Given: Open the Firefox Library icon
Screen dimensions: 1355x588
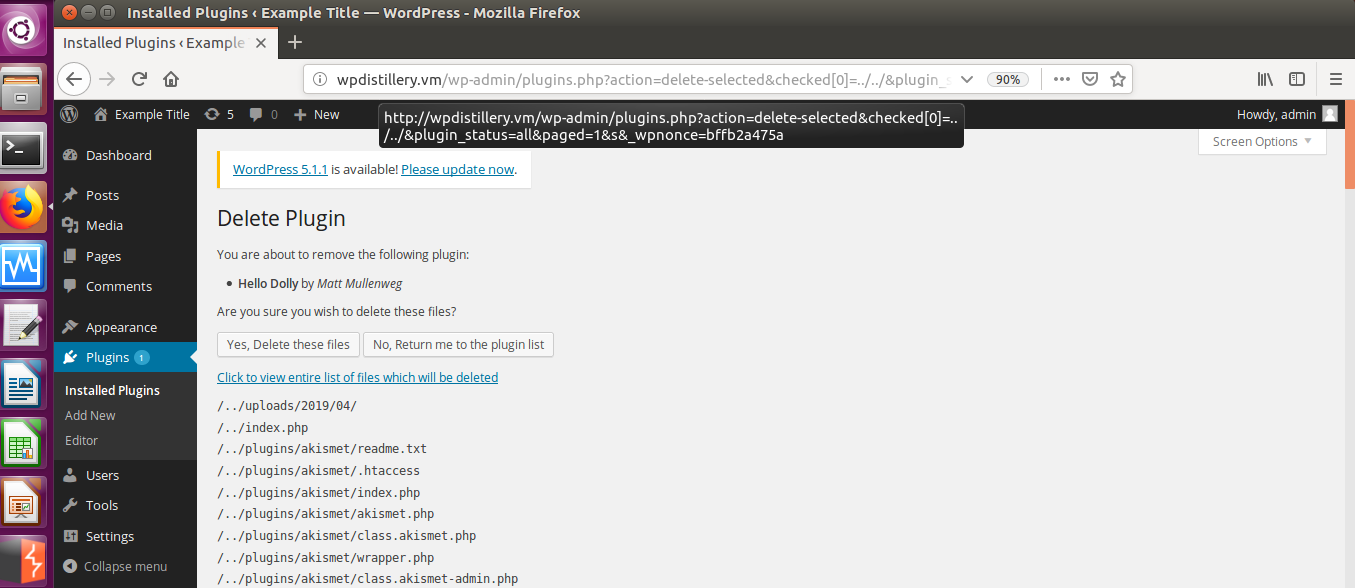Looking at the screenshot, I should click(1265, 79).
